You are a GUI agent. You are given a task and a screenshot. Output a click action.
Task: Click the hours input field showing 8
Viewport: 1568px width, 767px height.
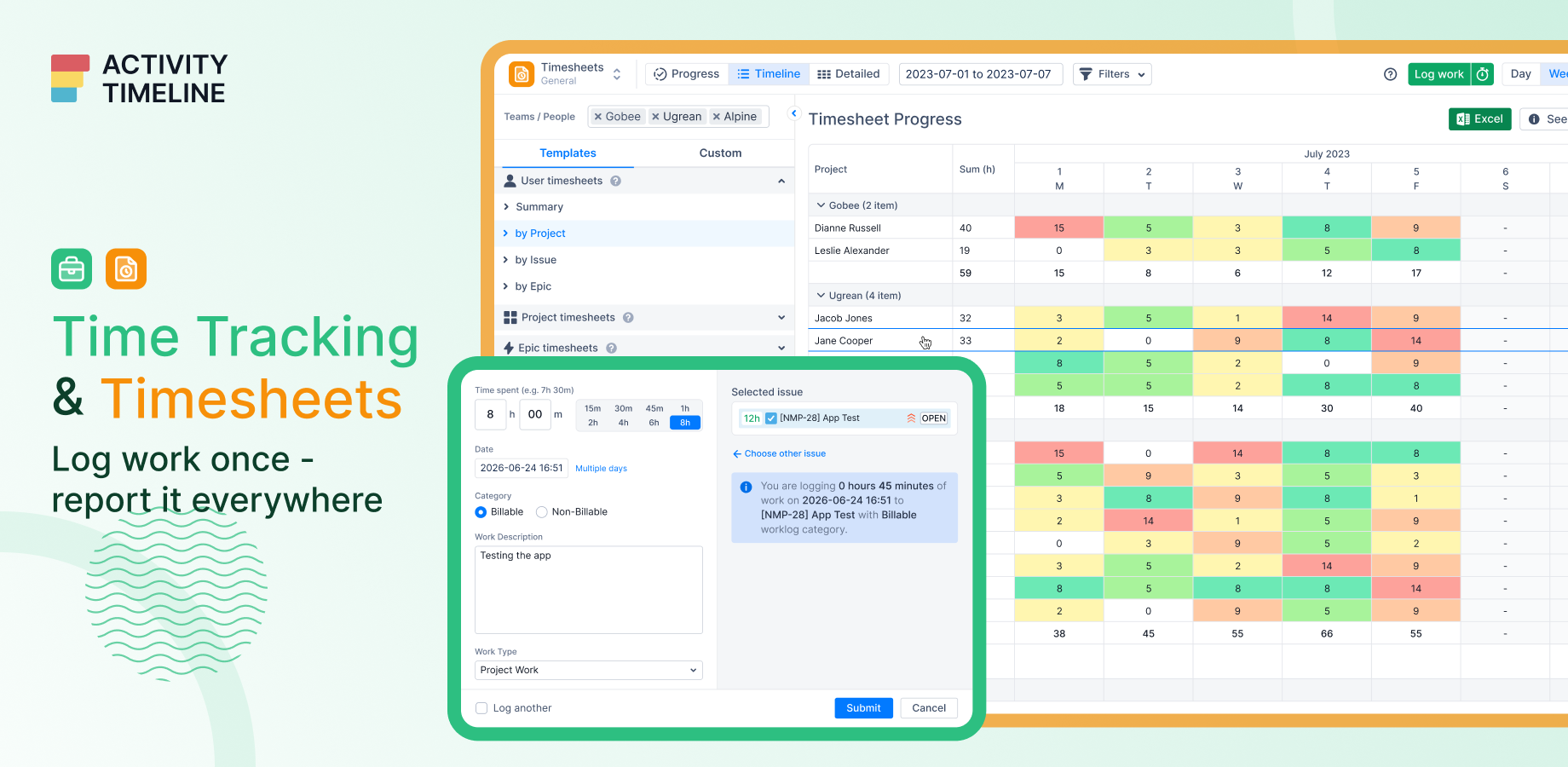coord(490,414)
